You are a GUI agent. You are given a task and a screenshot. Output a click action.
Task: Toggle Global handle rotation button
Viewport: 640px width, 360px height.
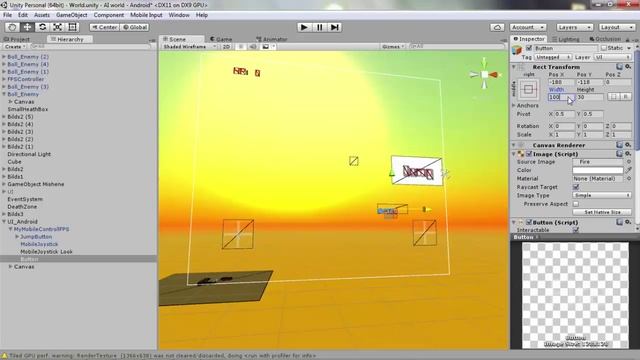pos(135,27)
